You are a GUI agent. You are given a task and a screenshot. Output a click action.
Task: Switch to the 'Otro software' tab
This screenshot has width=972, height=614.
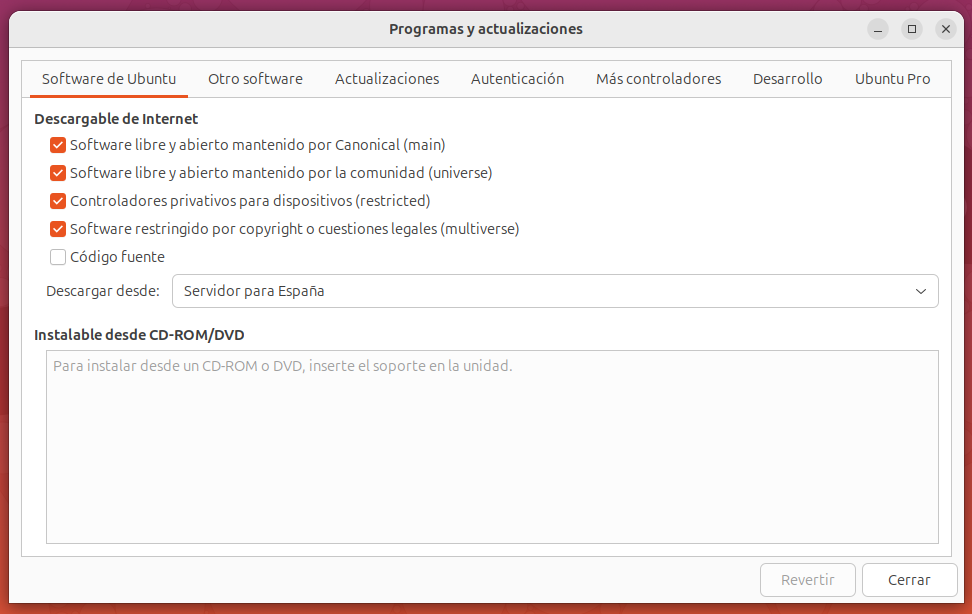tap(255, 78)
